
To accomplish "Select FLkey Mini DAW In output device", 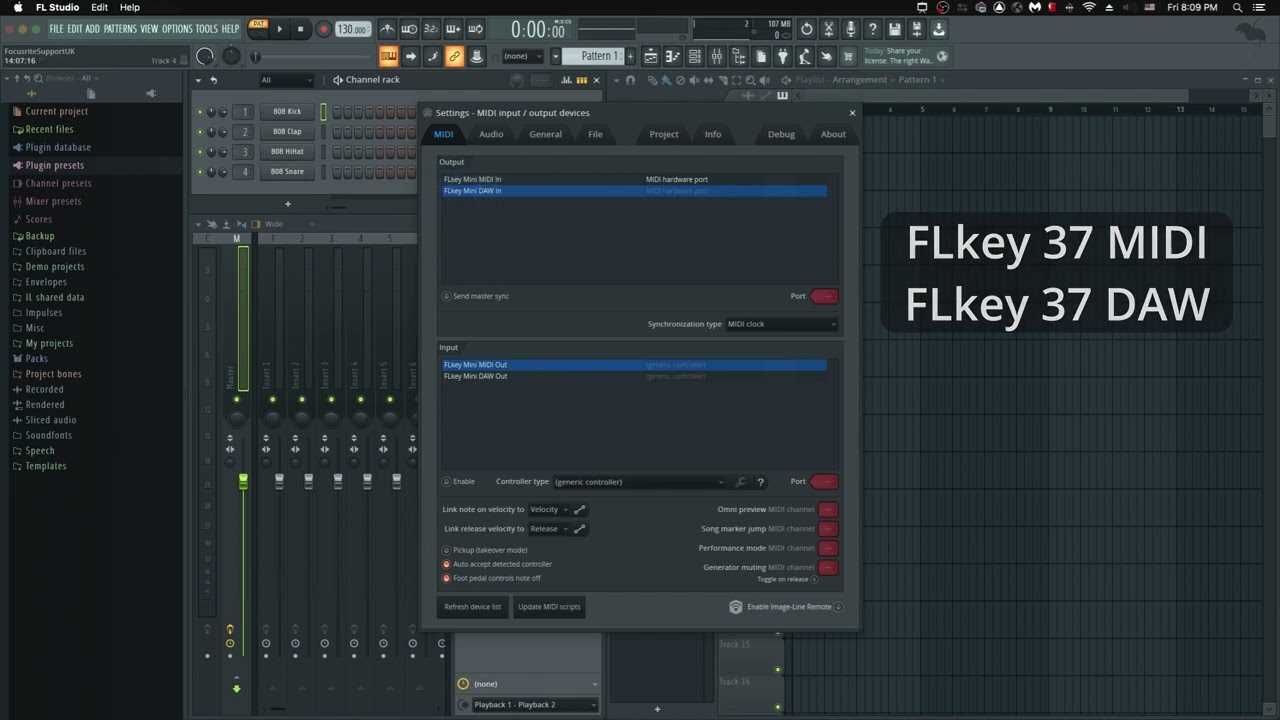I will pos(635,190).
